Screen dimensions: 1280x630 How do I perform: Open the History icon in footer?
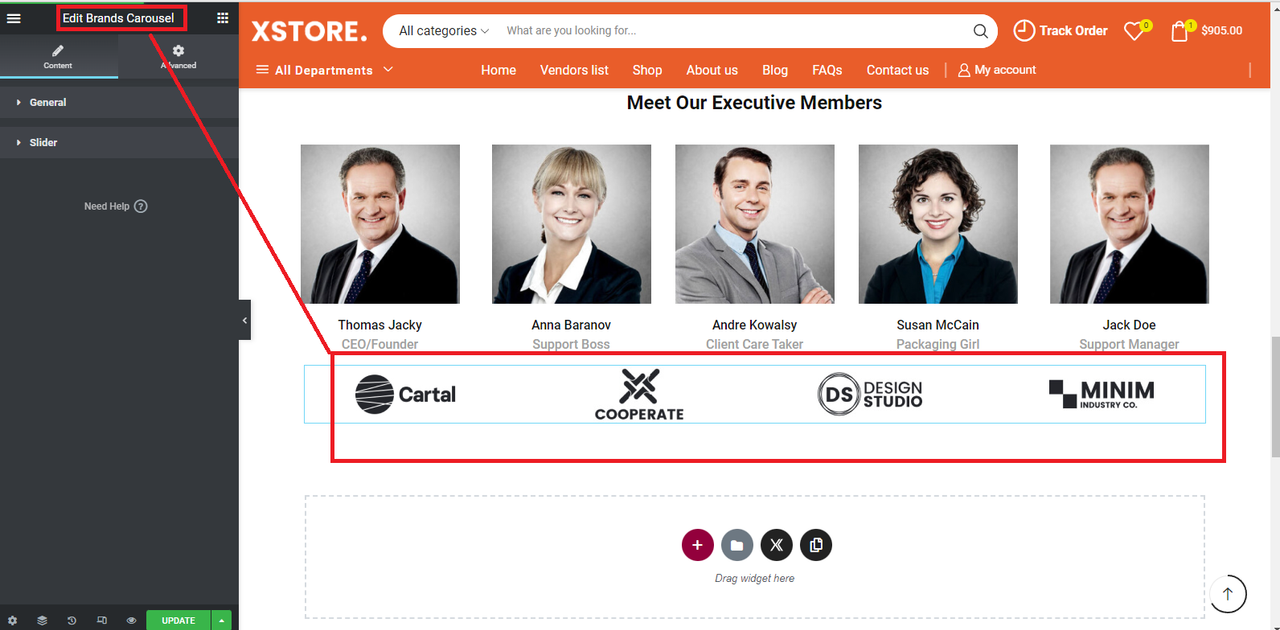click(x=72, y=620)
